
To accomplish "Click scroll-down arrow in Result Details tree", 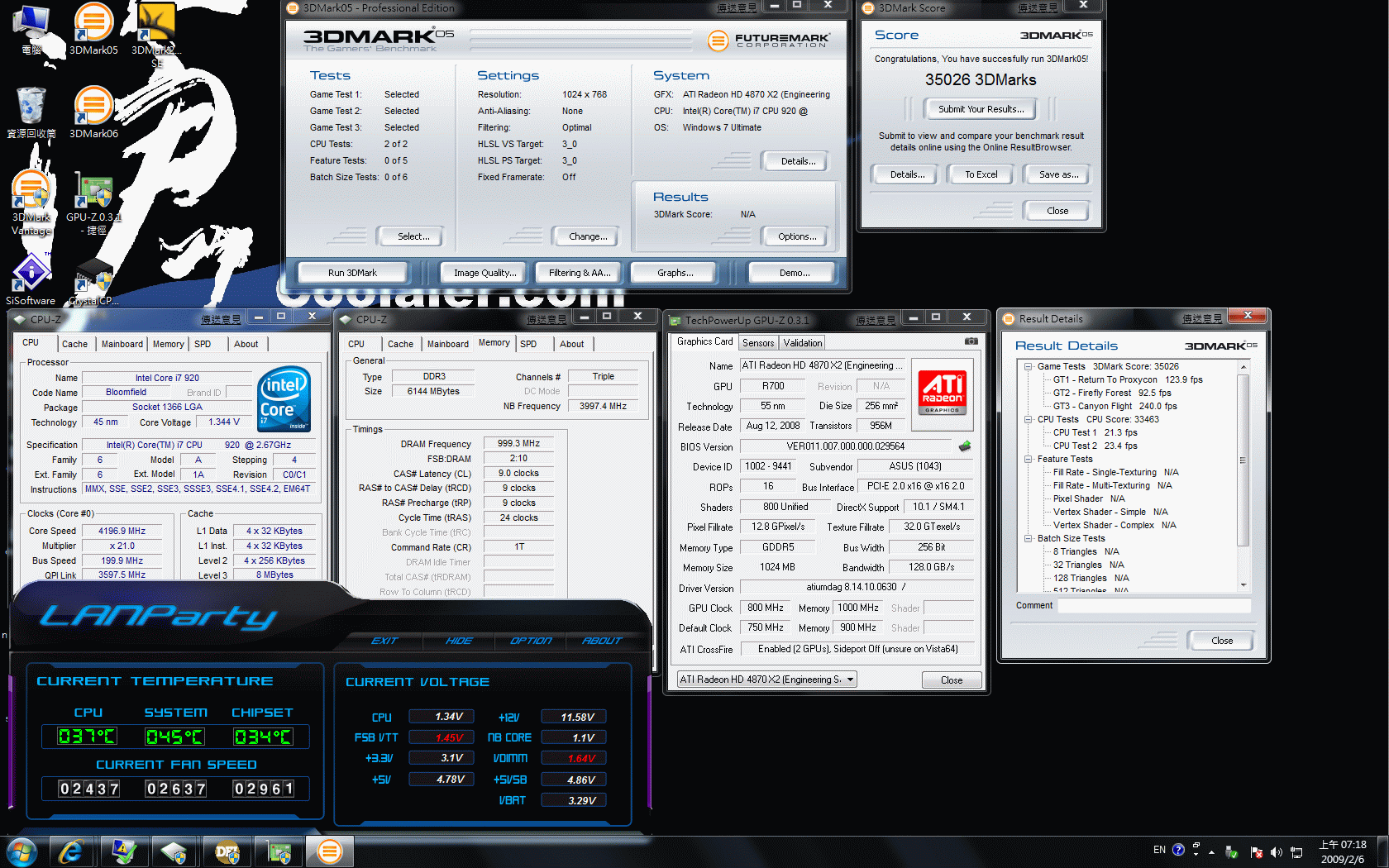I will (1243, 585).
